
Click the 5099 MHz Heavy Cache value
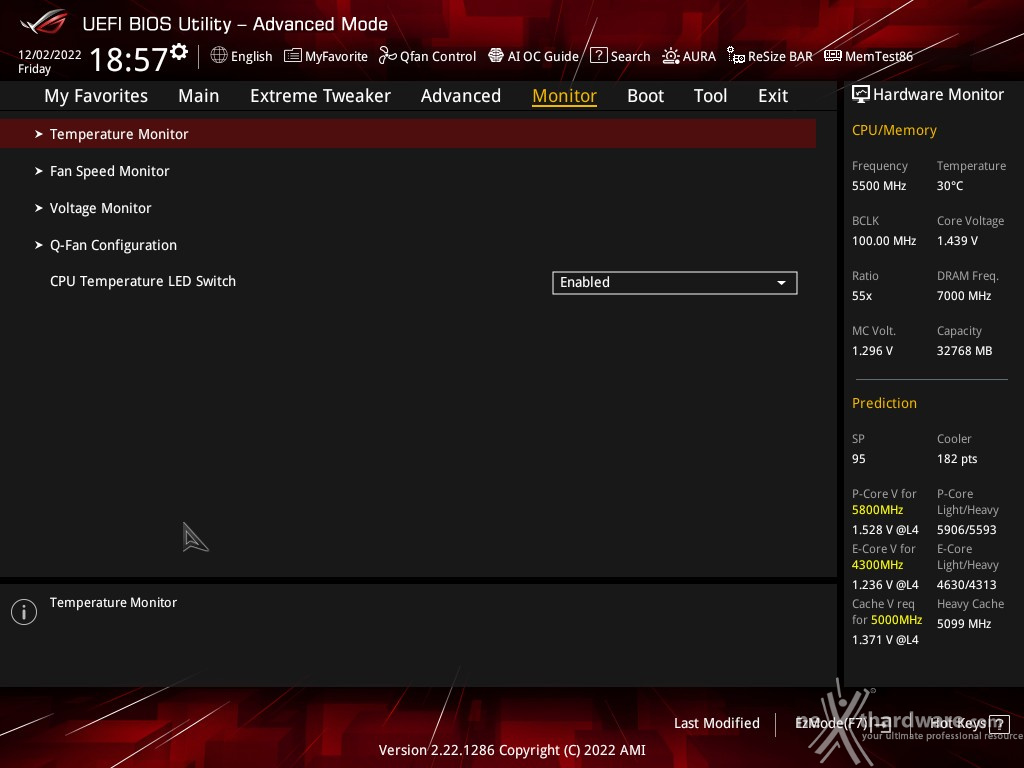click(964, 624)
